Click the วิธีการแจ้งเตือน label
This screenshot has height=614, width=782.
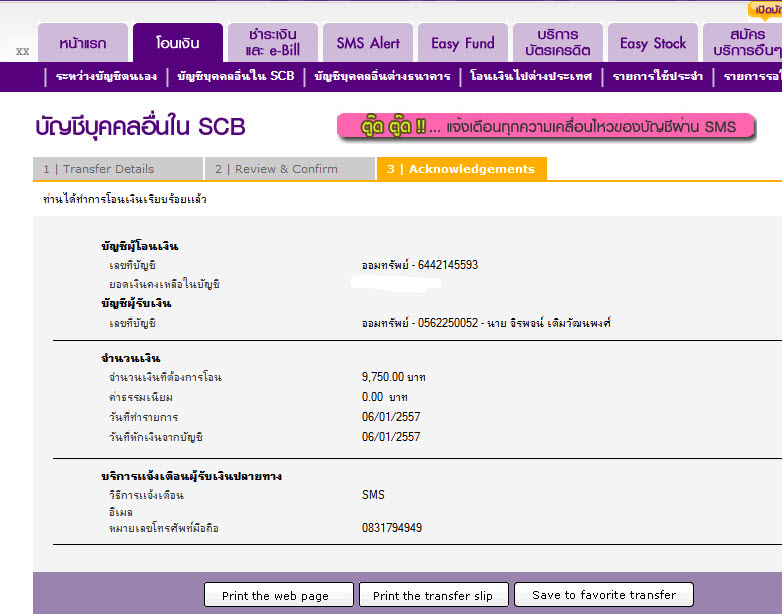tap(146, 495)
